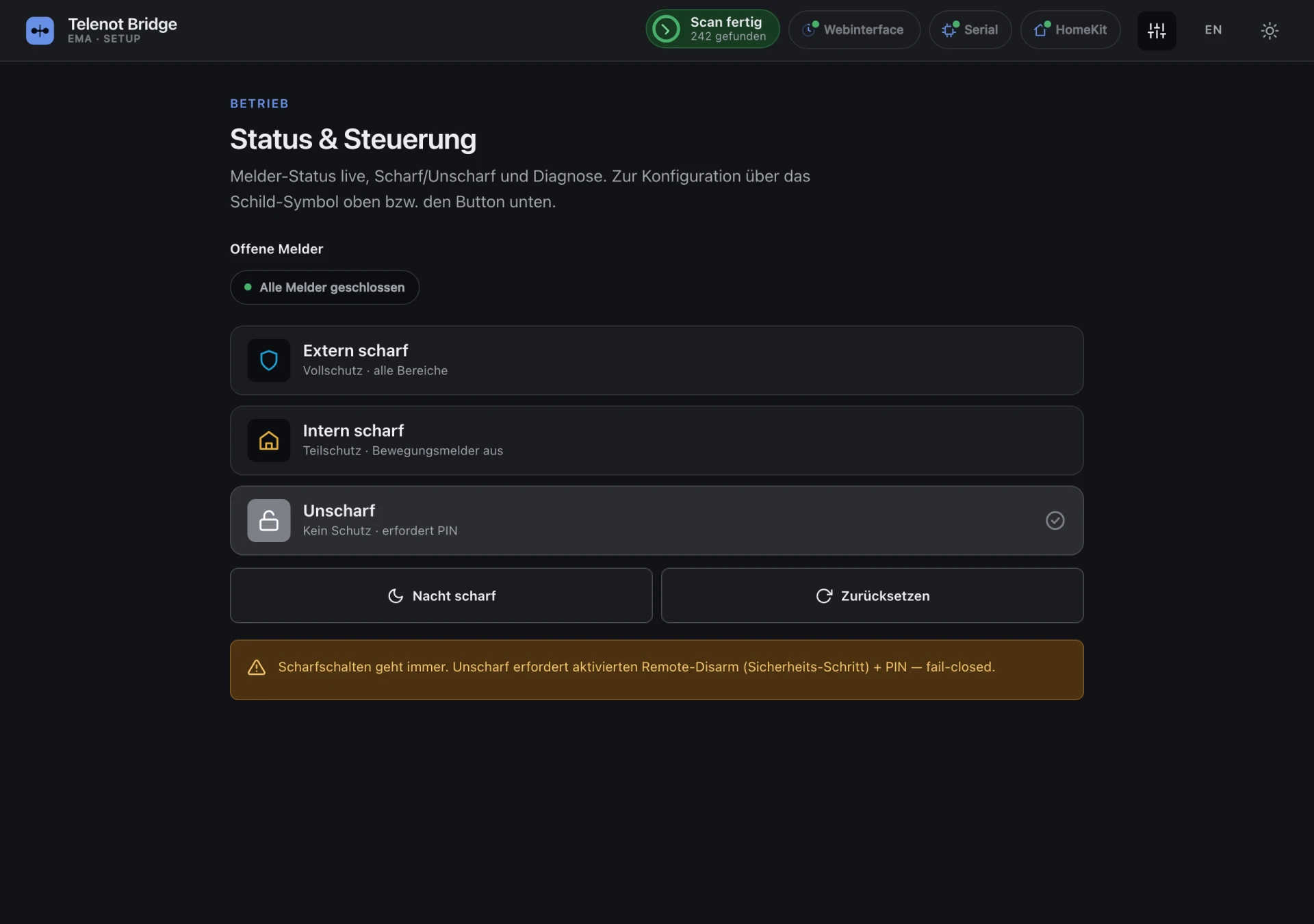Open the Serial status pill
The image size is (1314, 924).
[x=970, y=29]
